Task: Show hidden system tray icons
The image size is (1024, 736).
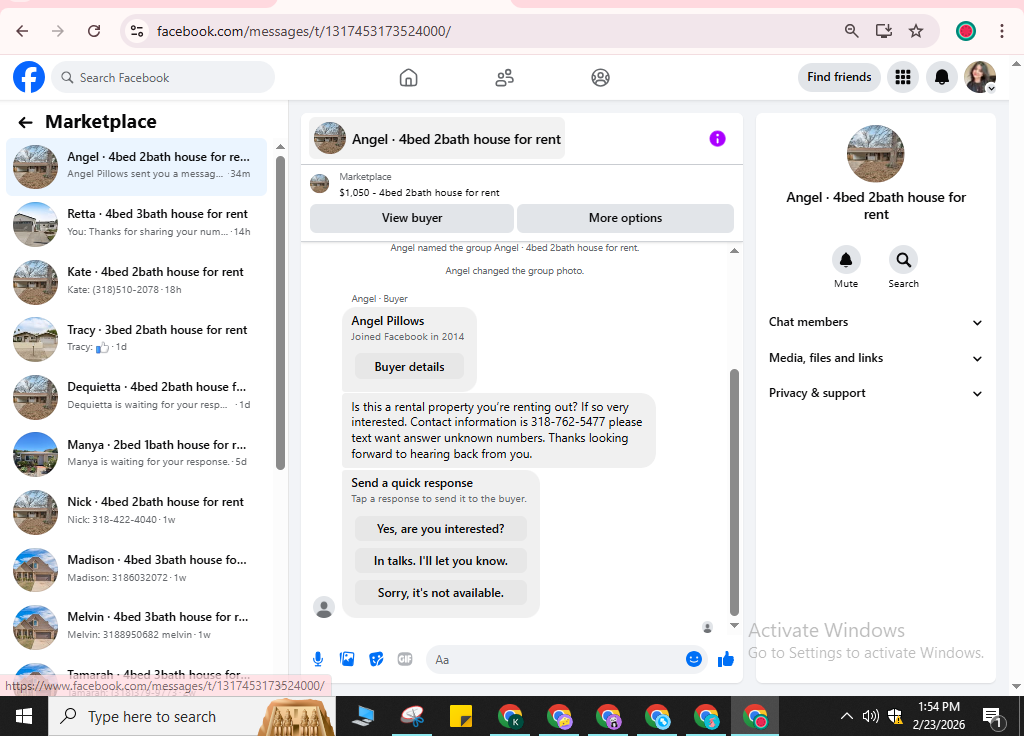Action: click(846, 716)
